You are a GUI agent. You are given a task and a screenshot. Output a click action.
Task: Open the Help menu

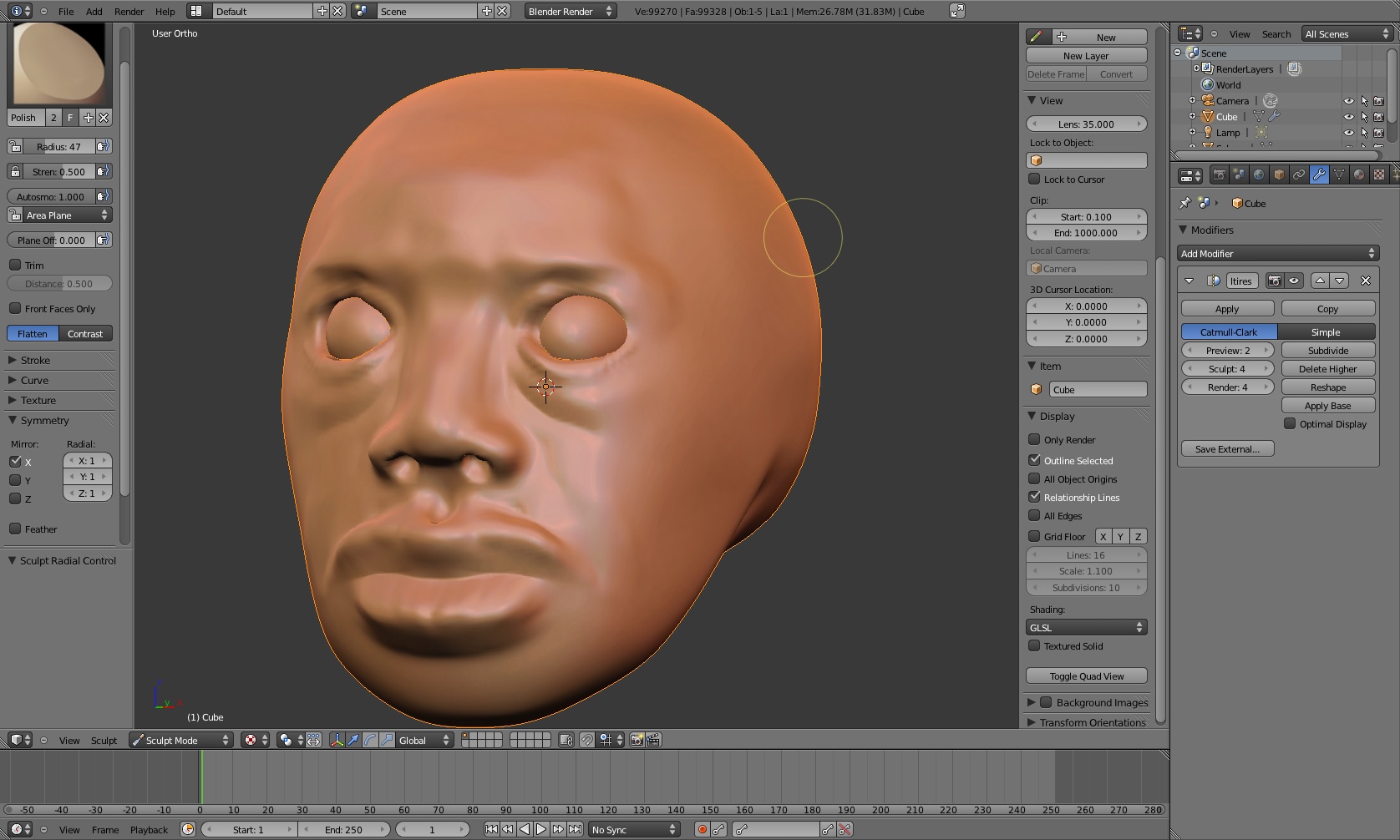coord(165,12)
